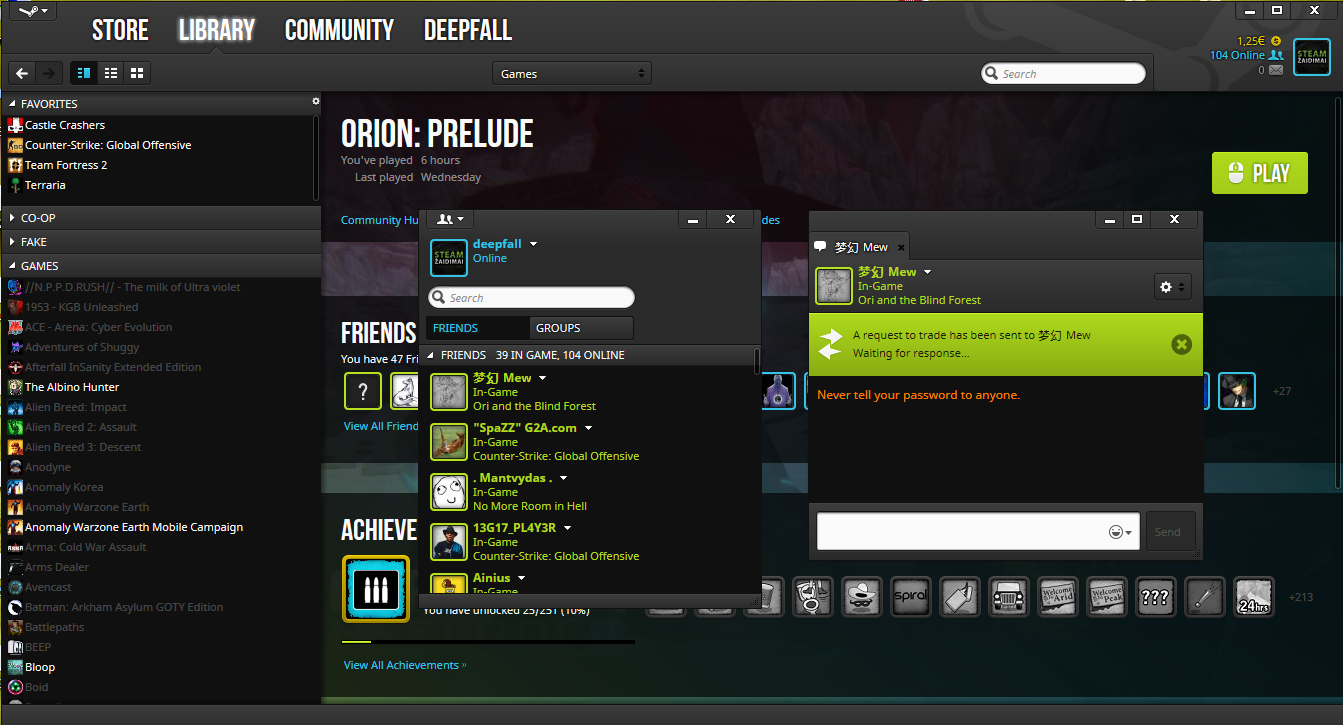Screen dimensions: 1343x725
Task: Click the Welcome to Peak achievement icon
Action: (x=1106, y=597)
